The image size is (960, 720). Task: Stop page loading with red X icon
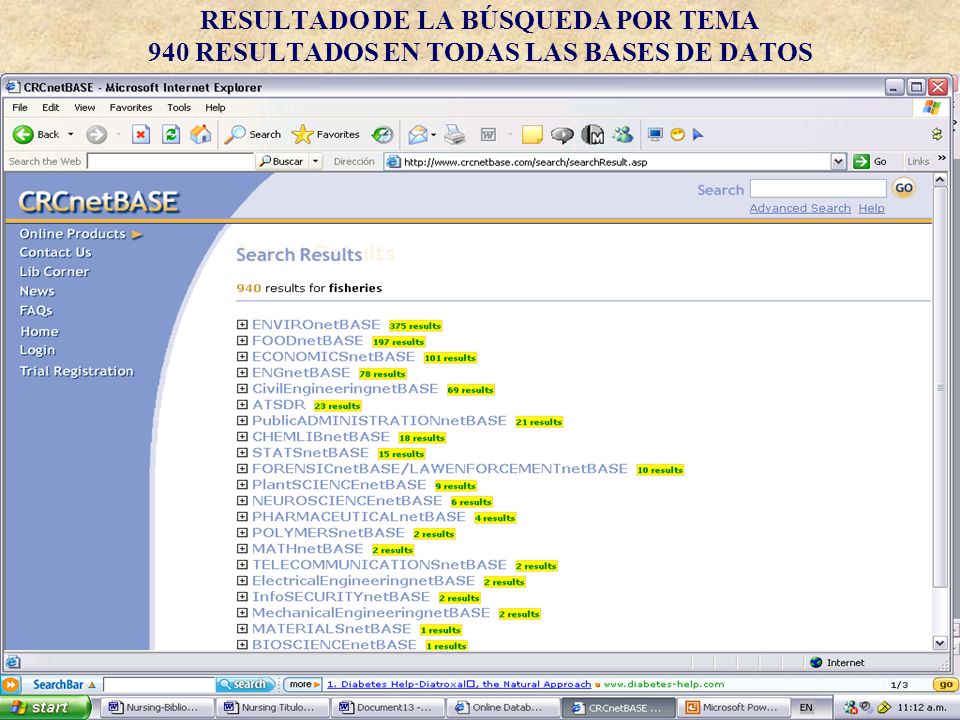(x=141, y=134)
